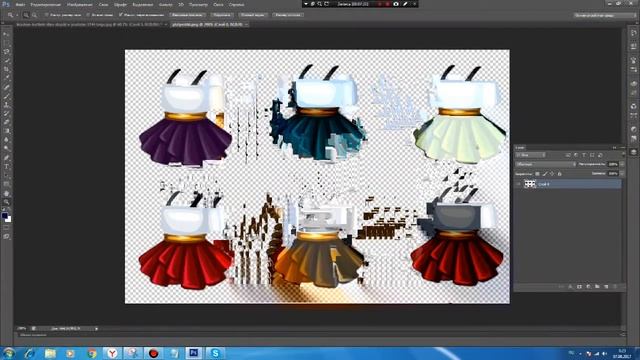Select the History Brush tool

(7, 113)
